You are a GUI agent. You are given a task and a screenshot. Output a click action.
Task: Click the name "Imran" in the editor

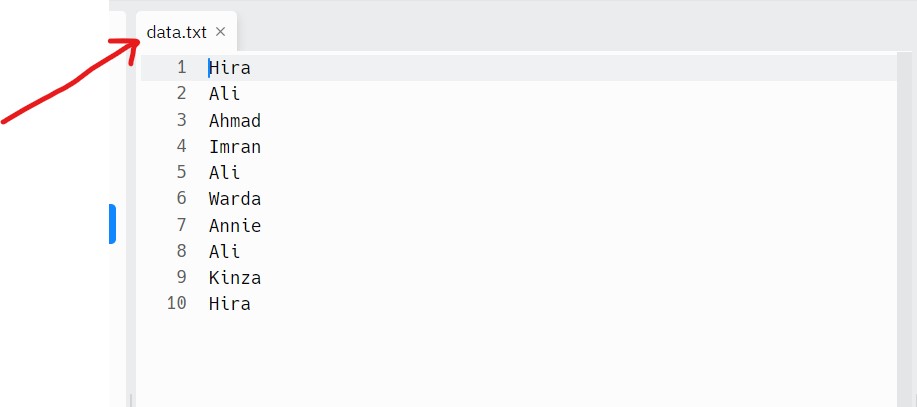pos(235,147)
